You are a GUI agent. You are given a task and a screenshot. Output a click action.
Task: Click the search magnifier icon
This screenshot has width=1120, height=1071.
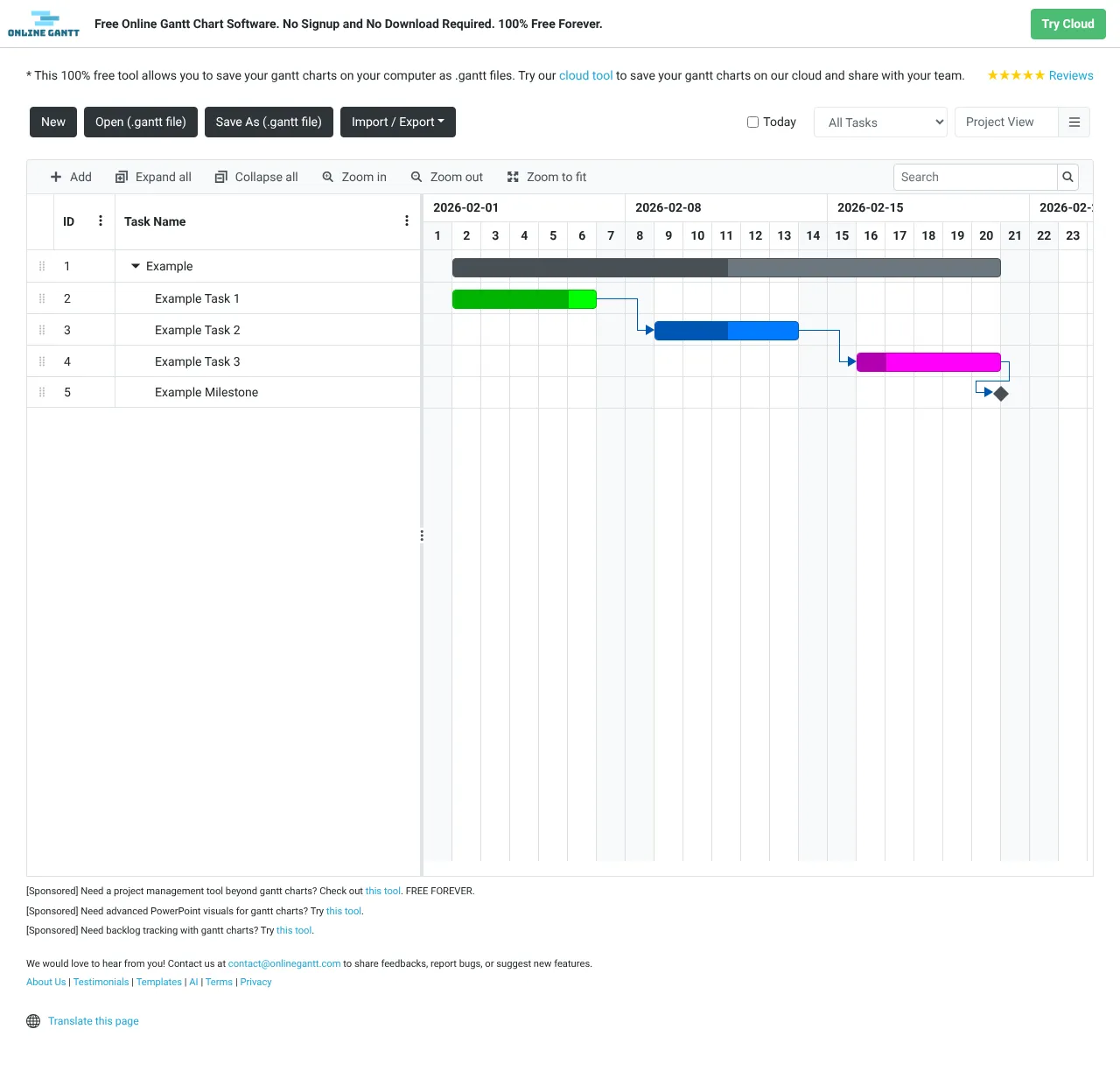pos(1067,177)
